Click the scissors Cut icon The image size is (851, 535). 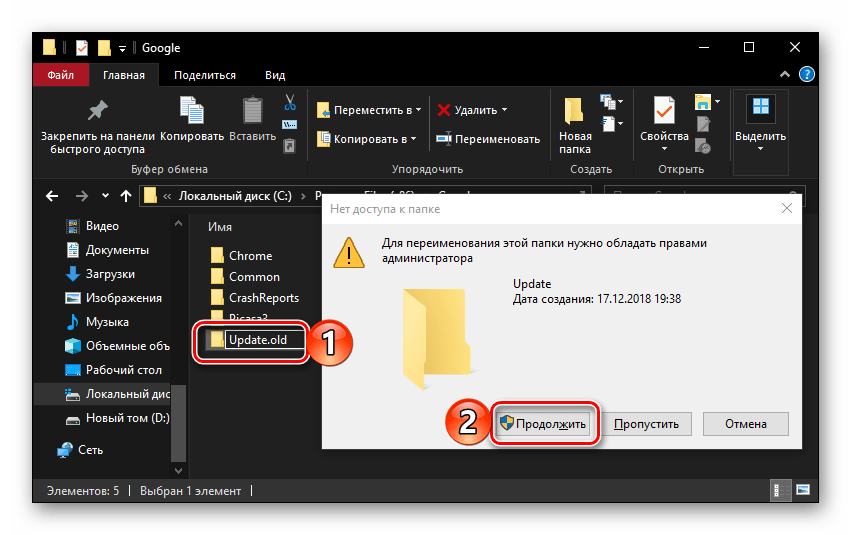290,102
